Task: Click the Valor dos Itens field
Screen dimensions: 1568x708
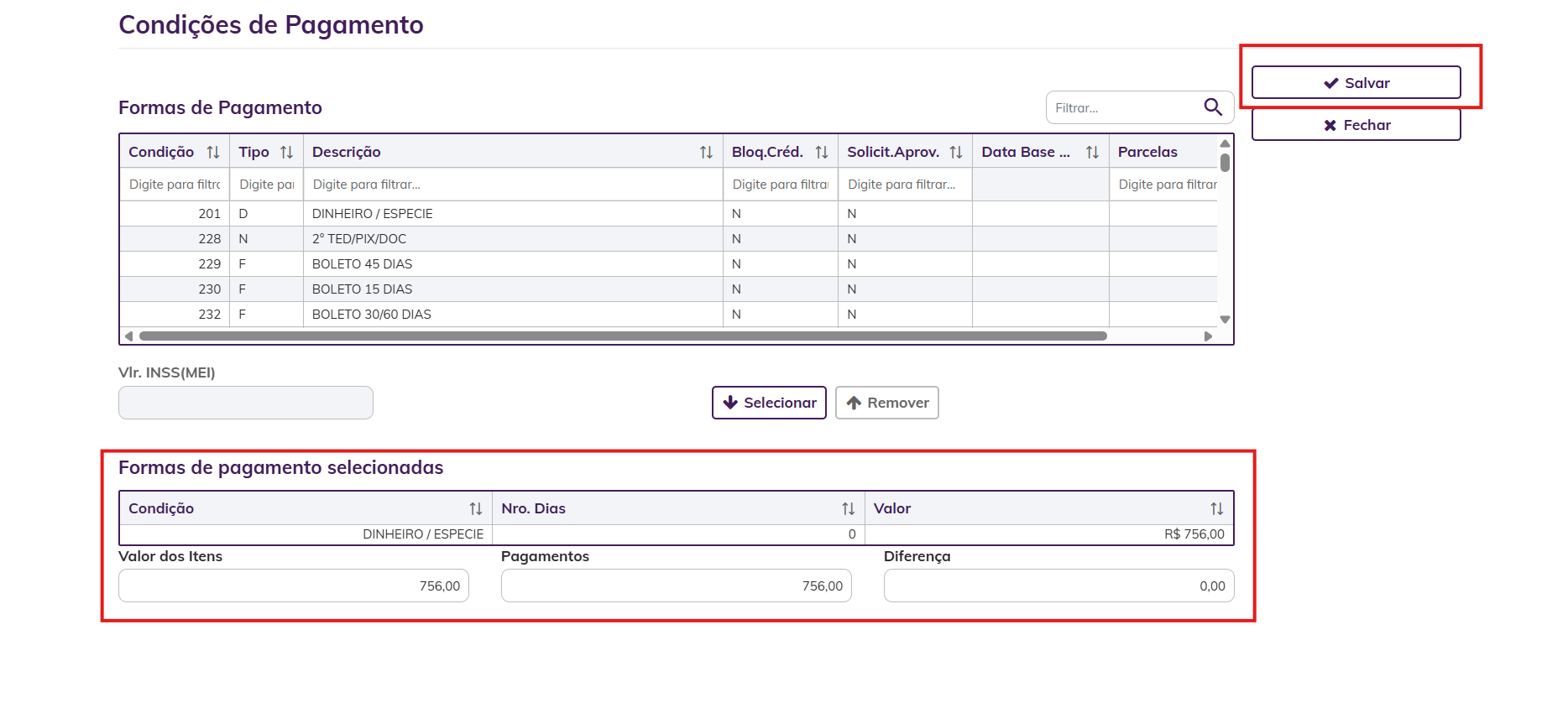Action: tap(294, 586)
